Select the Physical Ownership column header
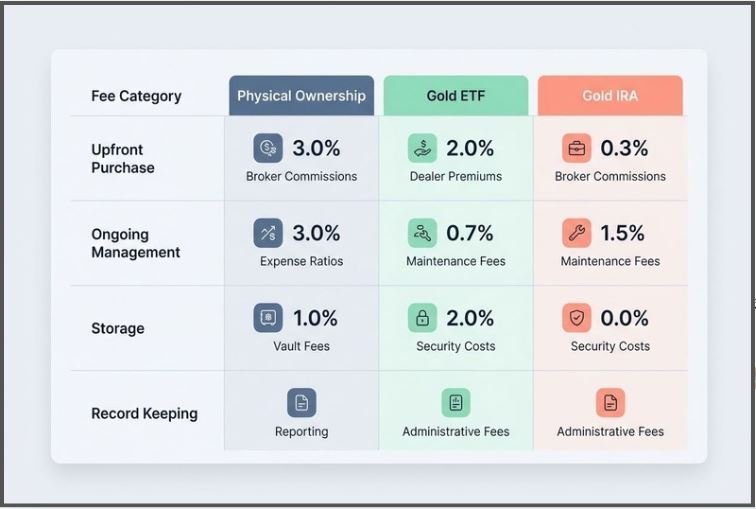 click(x=301, y=95)
